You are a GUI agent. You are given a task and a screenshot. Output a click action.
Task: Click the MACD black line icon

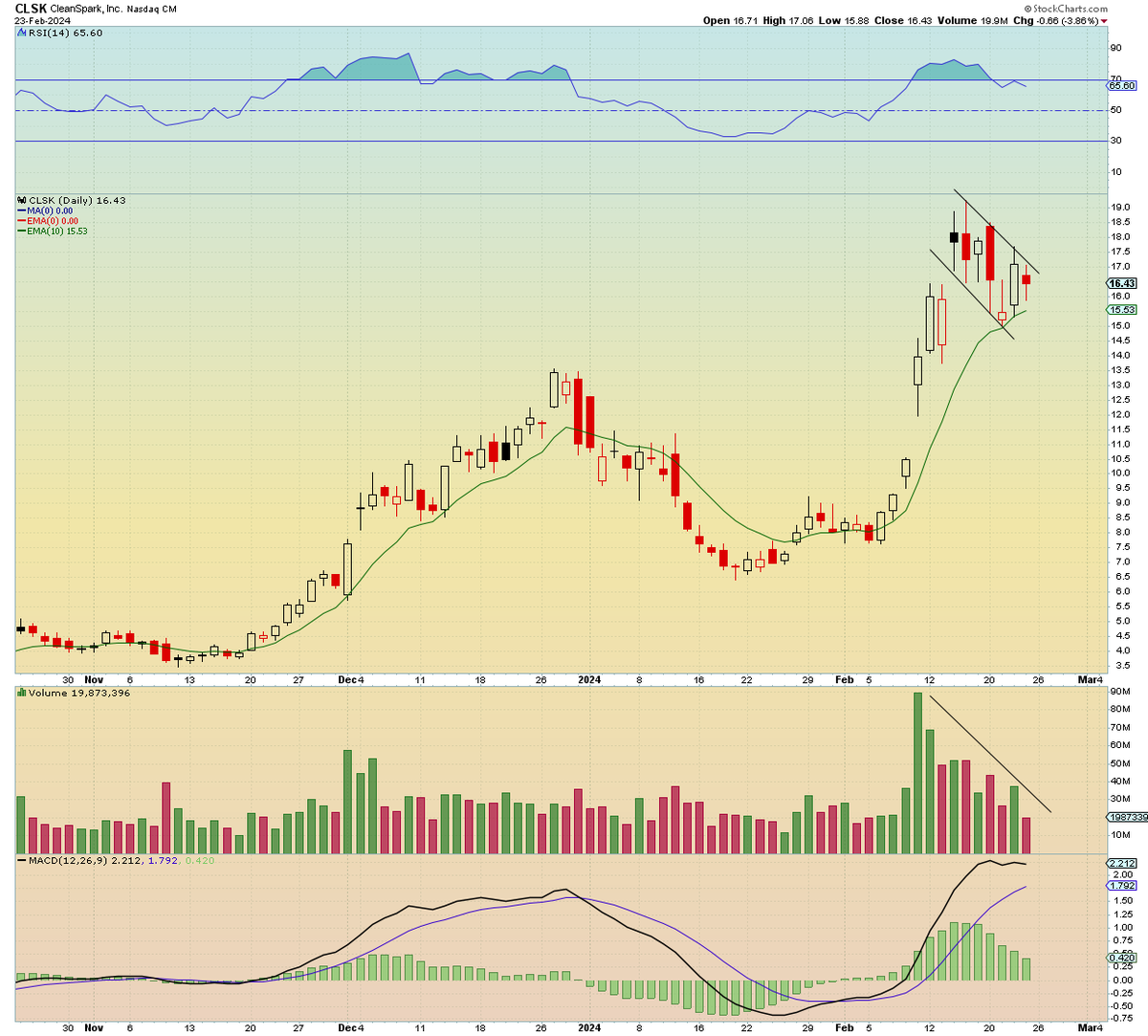point(20,860)
